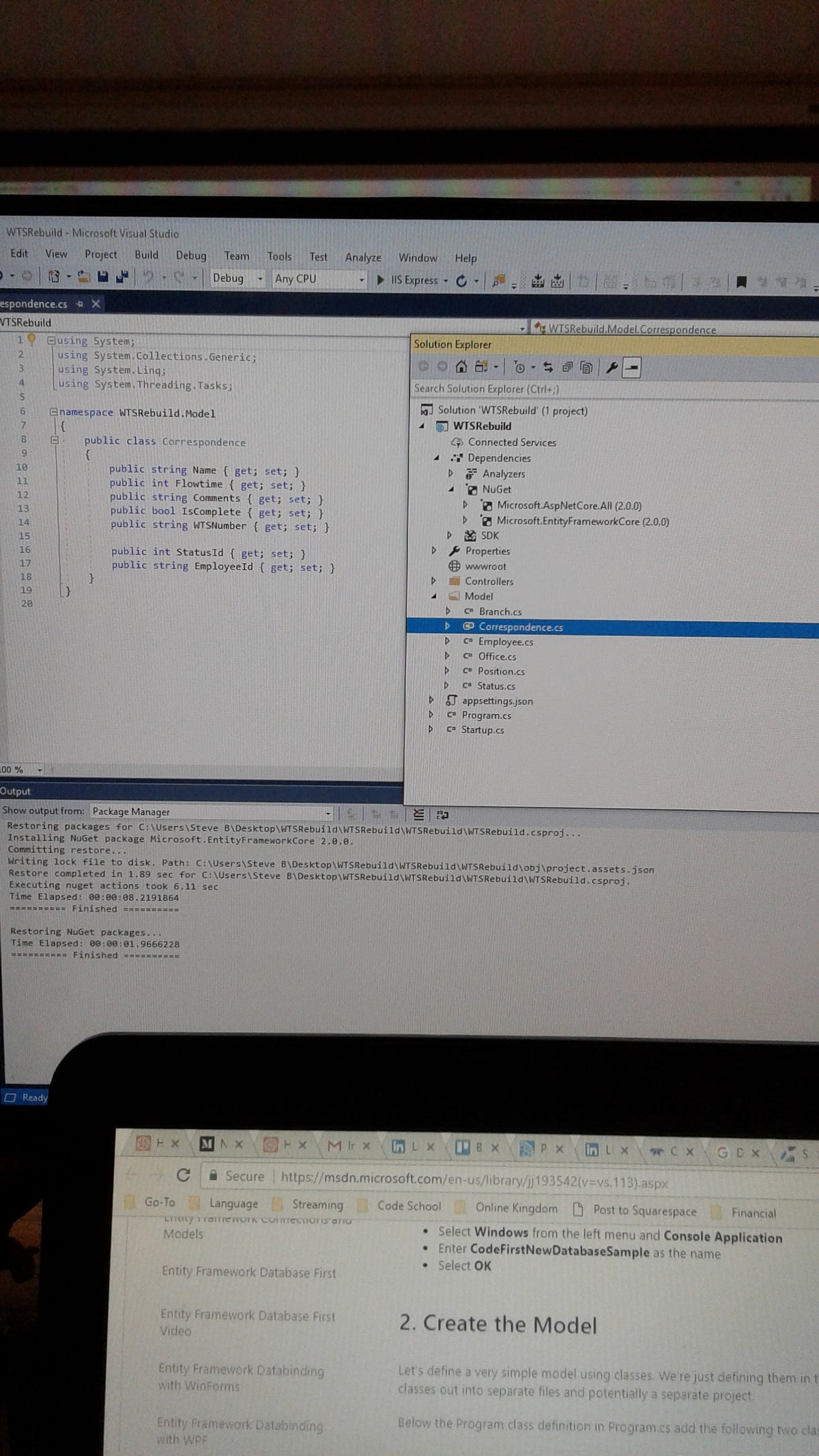Open the Tools menu

coord(279,256)
